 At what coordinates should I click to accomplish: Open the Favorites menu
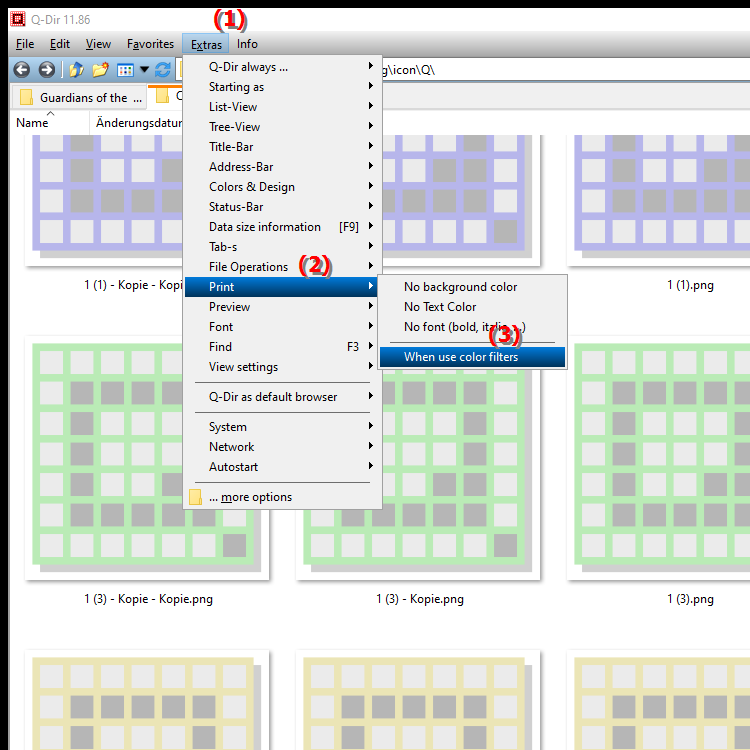point(150,44)
